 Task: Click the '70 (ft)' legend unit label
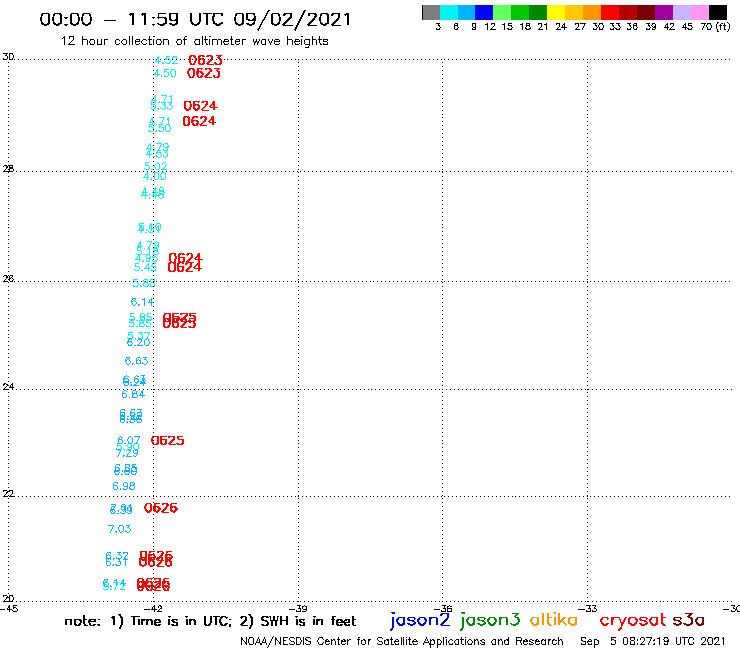tap(715, 27)
